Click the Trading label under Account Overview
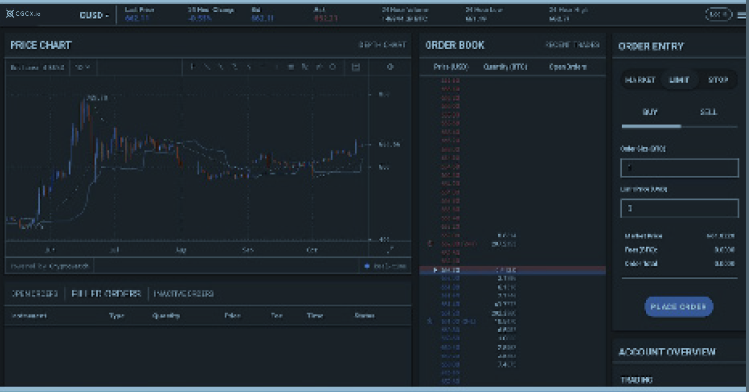The image size is (749, 392). (636, 380)
